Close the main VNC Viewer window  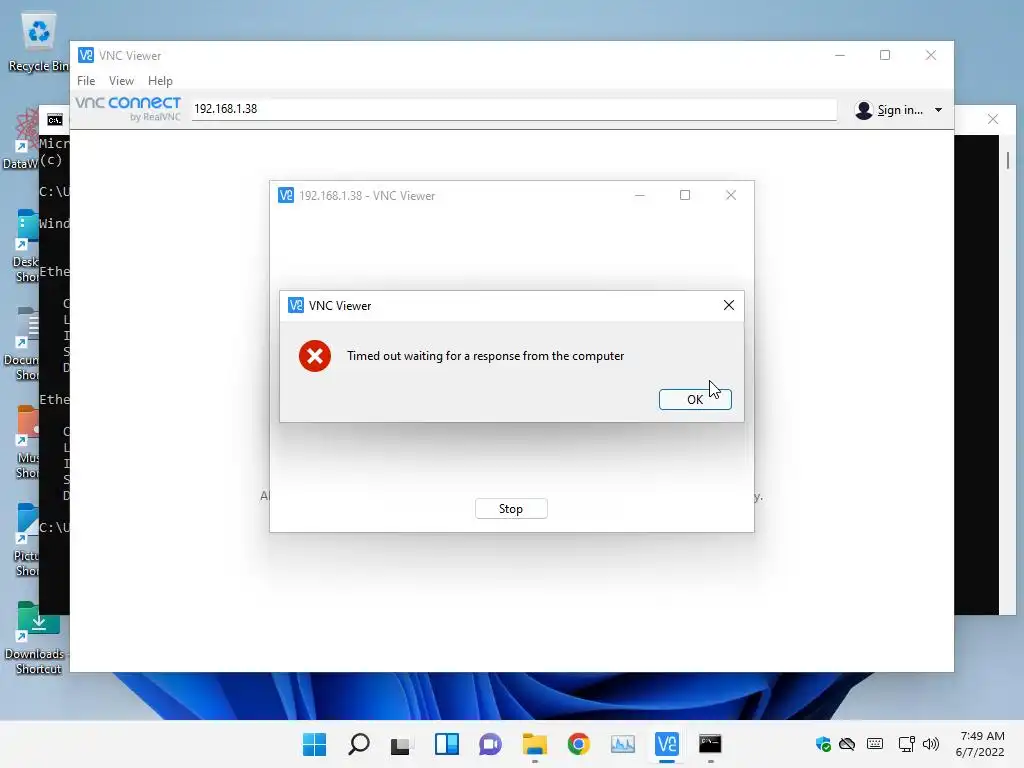[x=931, y=56]
